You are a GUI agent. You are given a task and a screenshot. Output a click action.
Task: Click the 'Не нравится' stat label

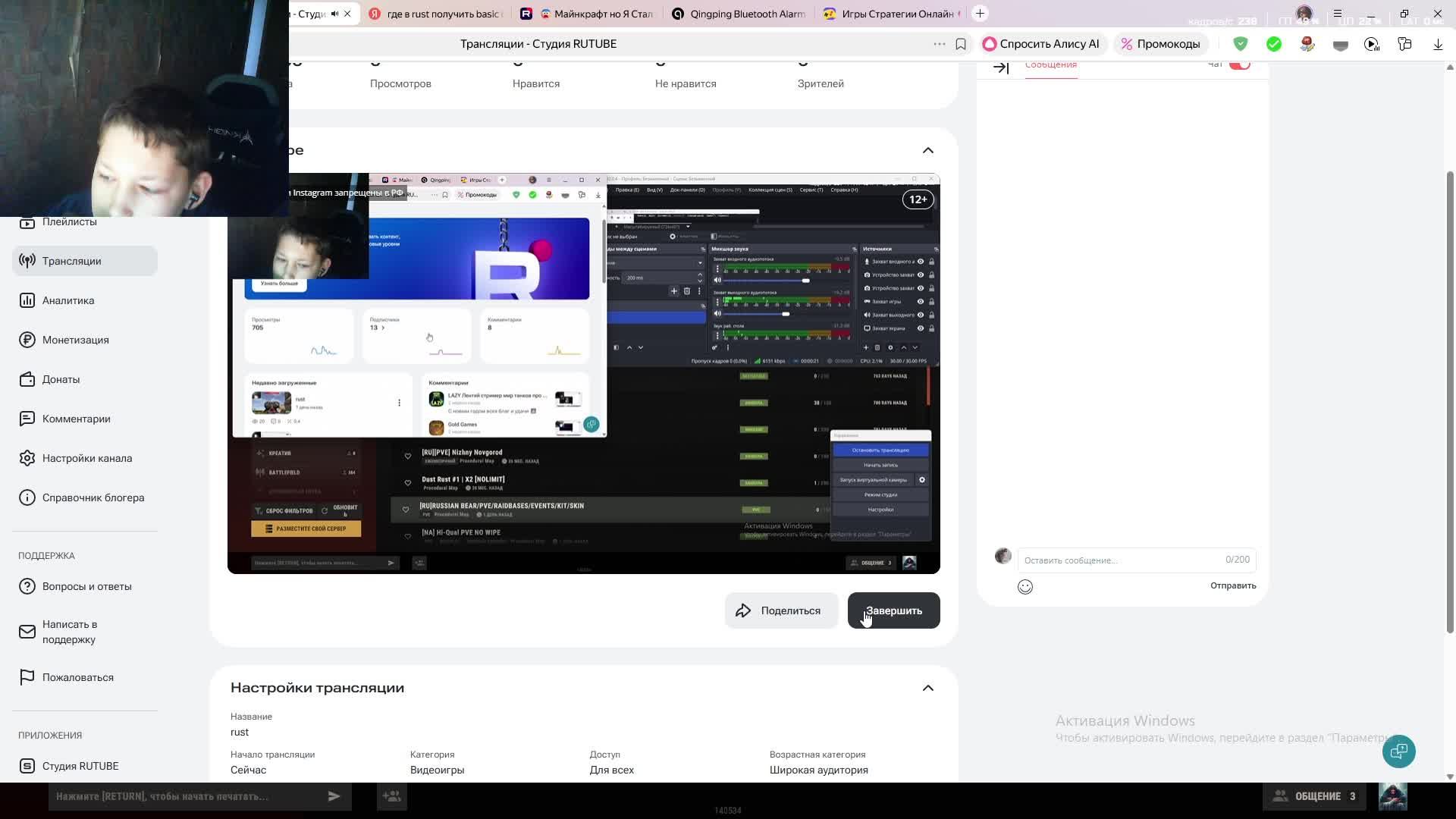pos(686,83)
